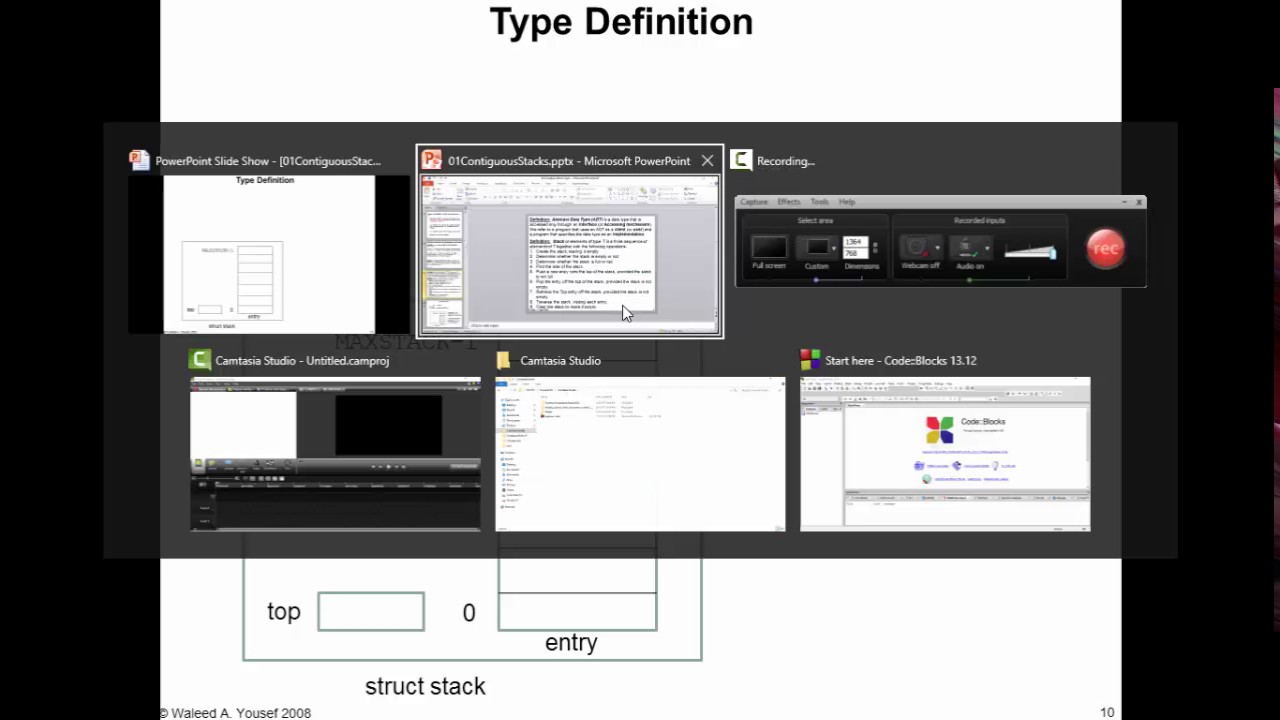Select the Custom recording area button
The height and width of the screenshot is (720, 1280).
[x=817, y=247]
